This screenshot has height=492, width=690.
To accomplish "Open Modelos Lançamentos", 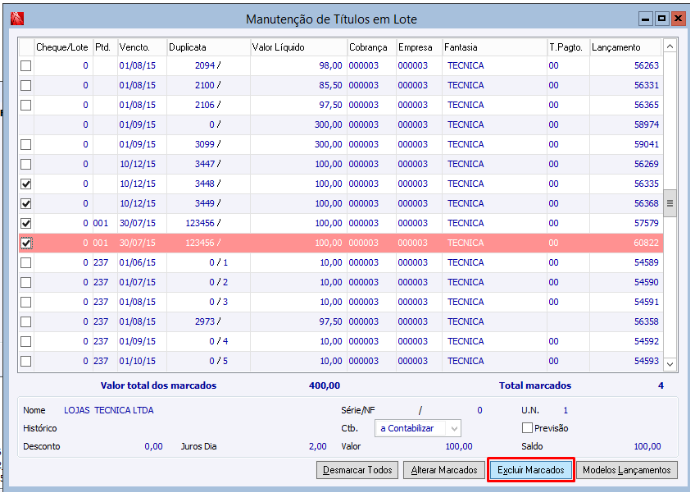I will 629,470.
